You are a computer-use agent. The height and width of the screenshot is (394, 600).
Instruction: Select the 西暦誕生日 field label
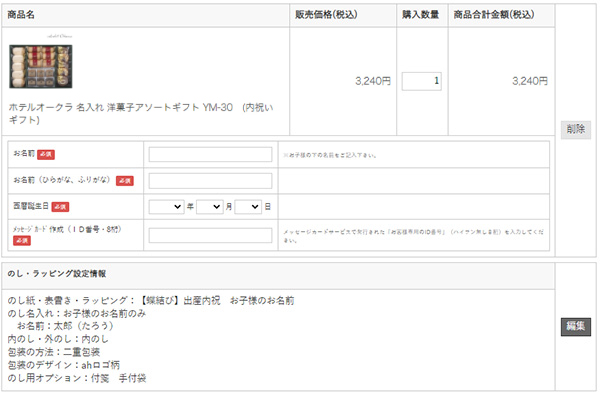point(31,206)
